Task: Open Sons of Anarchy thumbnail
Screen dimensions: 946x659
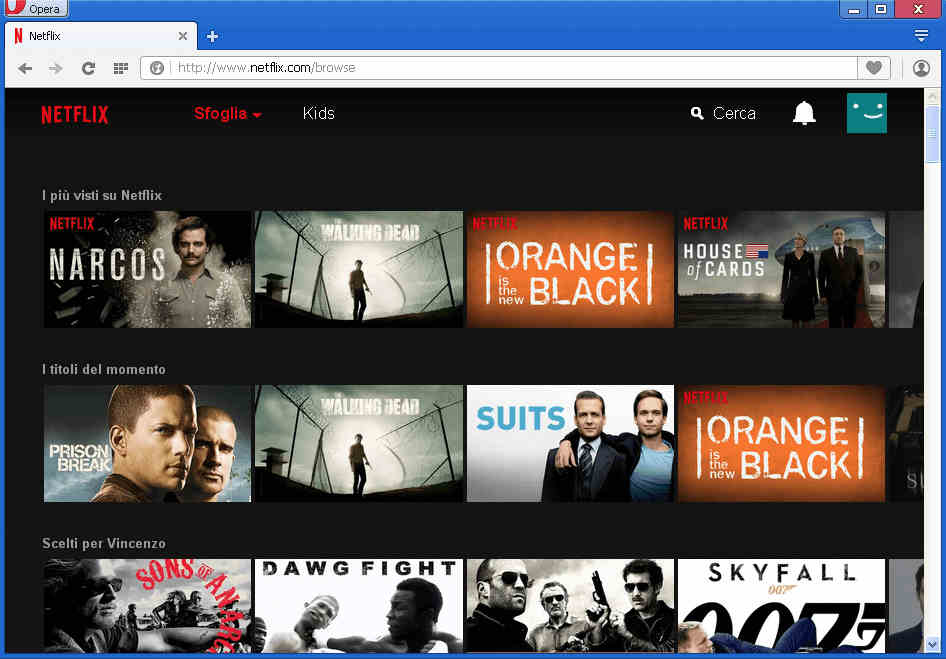Action: click(x=147, y=606)
